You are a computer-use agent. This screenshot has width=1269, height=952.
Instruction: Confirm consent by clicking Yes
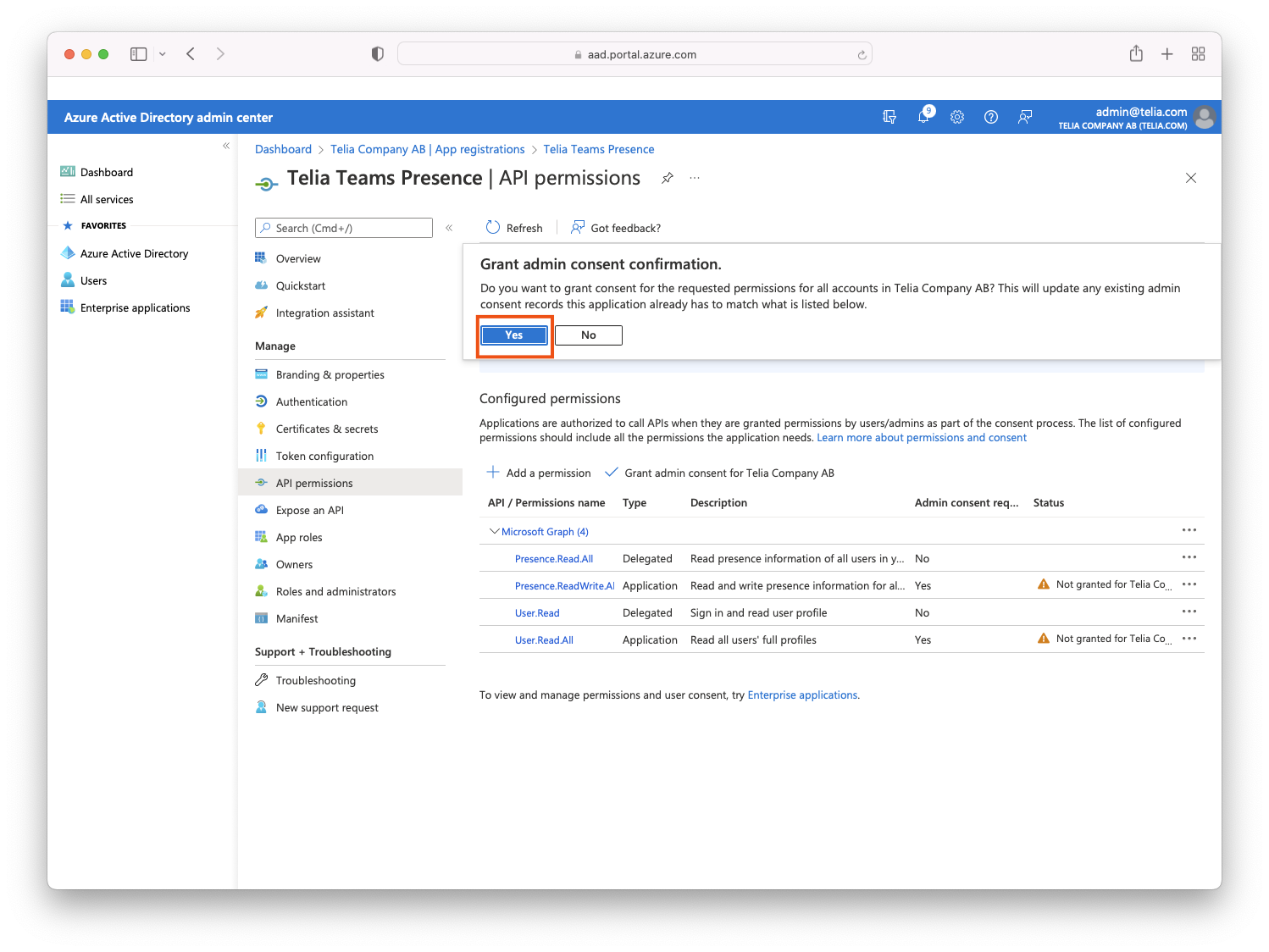tap(514, 335)
